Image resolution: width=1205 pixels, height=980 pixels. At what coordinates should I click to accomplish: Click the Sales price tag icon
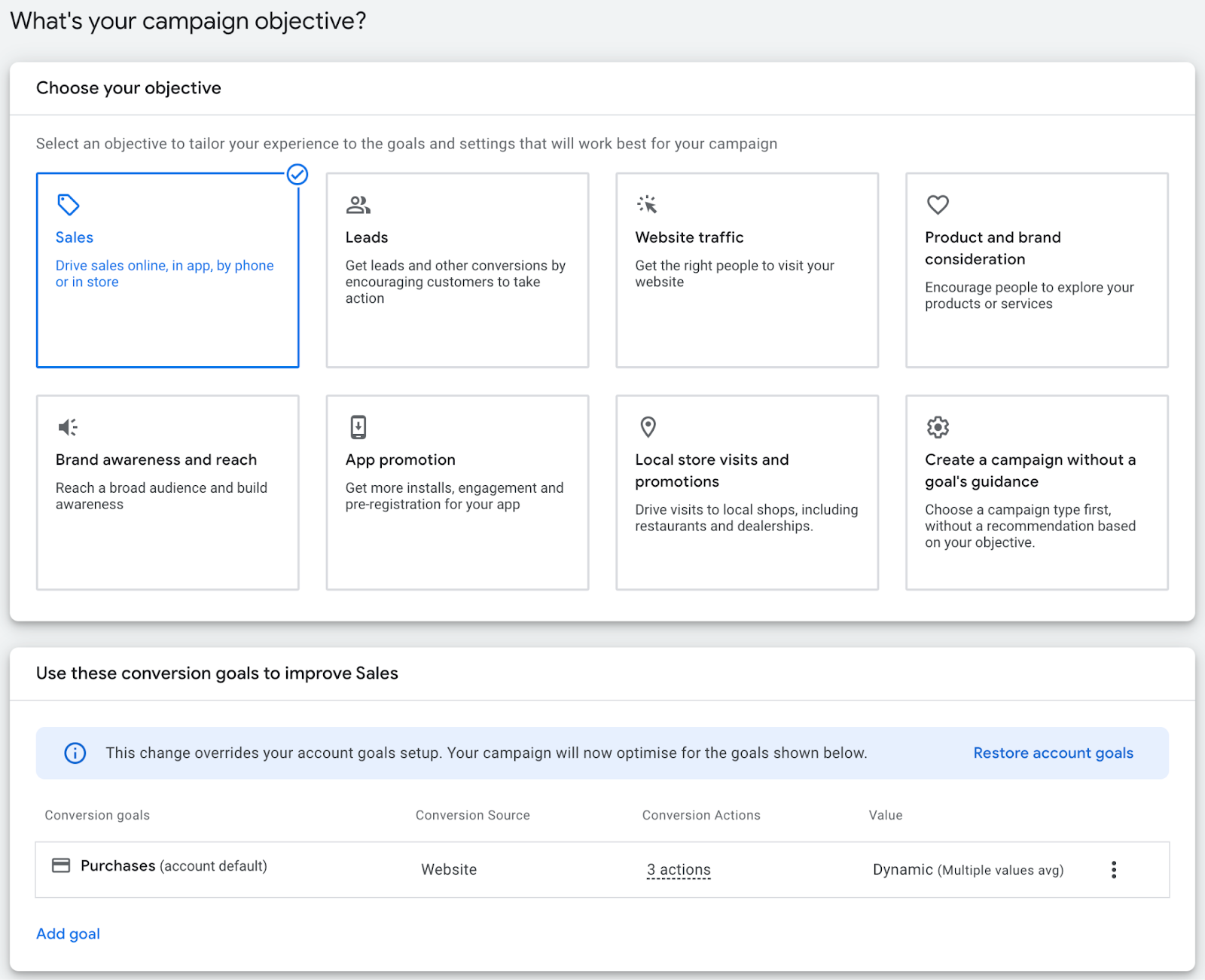69,204
